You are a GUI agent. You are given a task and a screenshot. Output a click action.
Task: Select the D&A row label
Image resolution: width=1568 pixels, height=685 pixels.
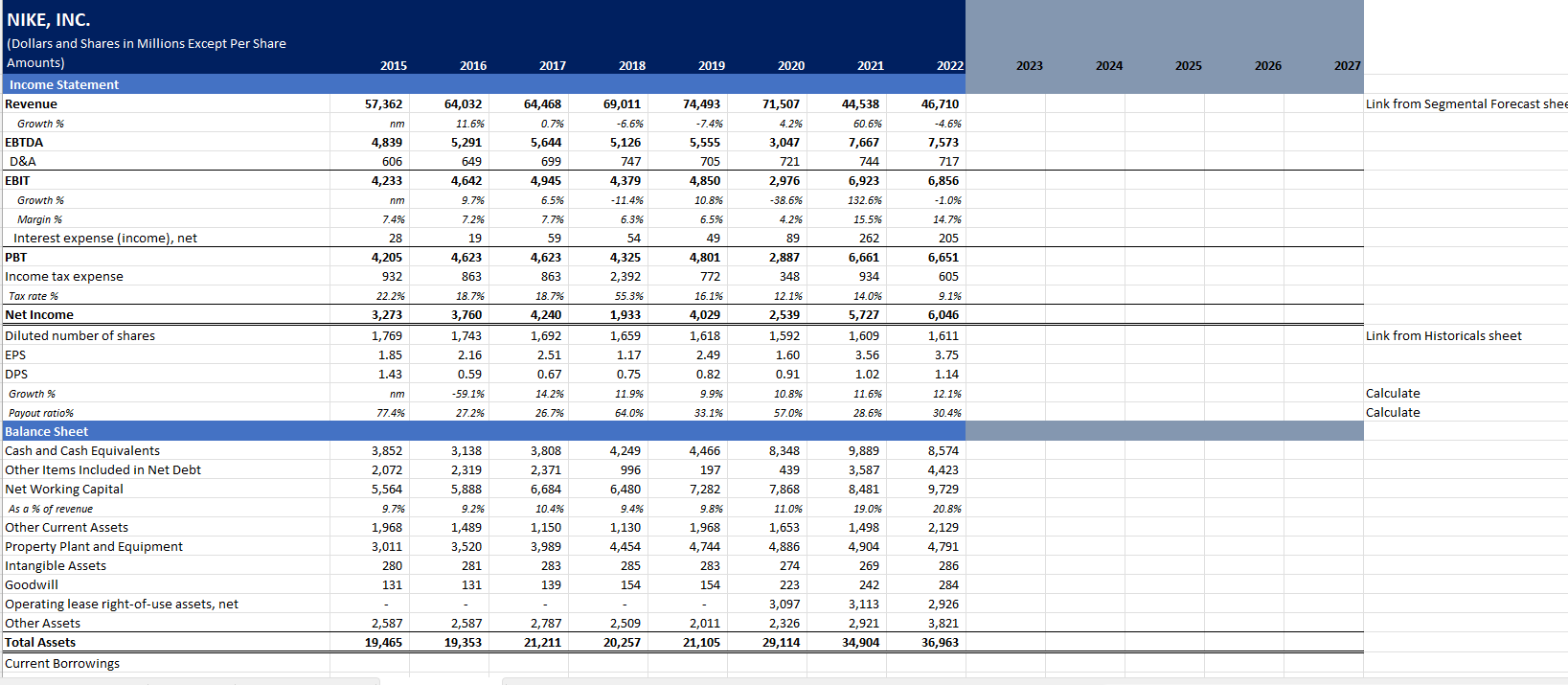coord(23,161)
